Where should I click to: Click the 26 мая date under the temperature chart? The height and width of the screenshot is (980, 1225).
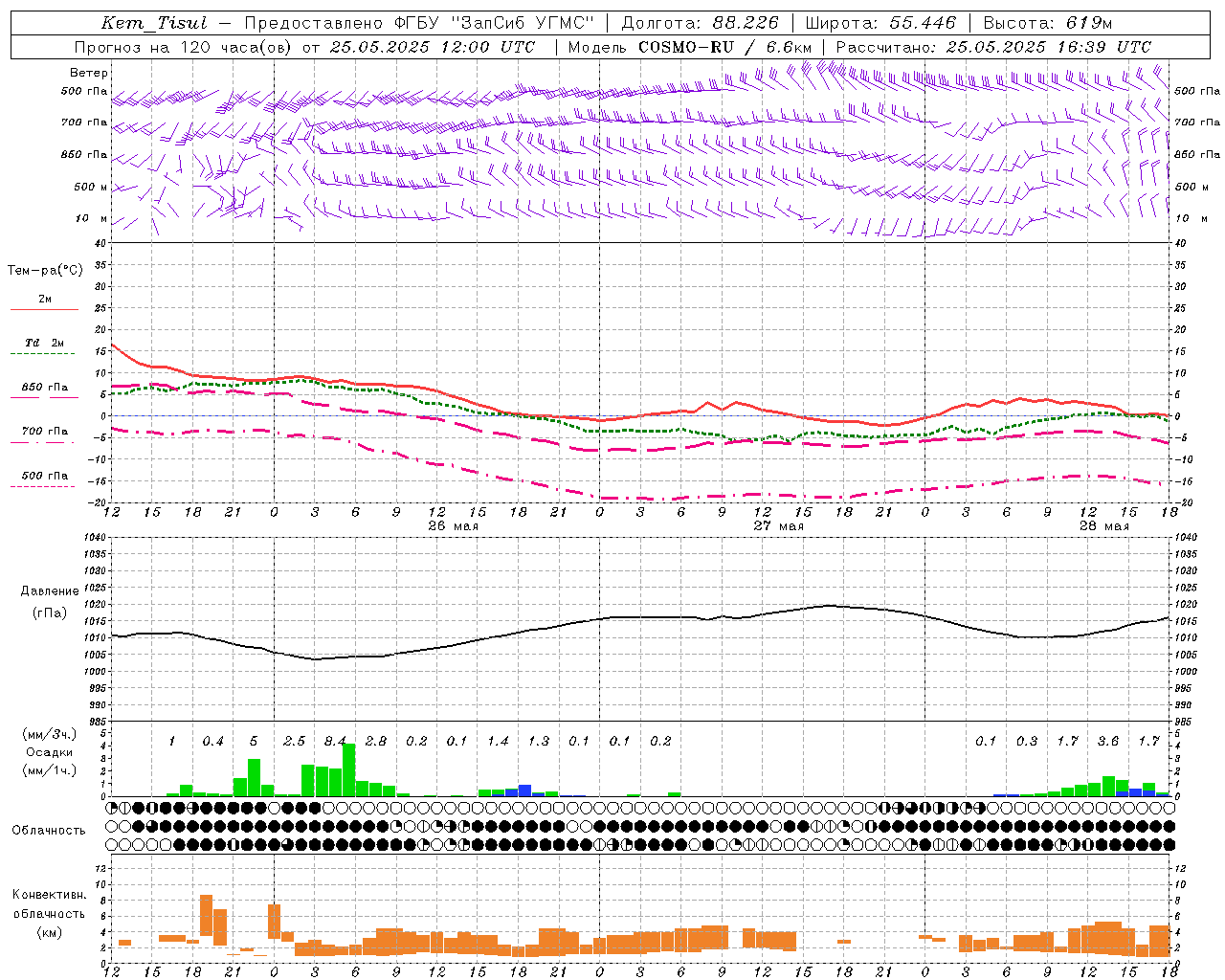[x=454, y=526]
